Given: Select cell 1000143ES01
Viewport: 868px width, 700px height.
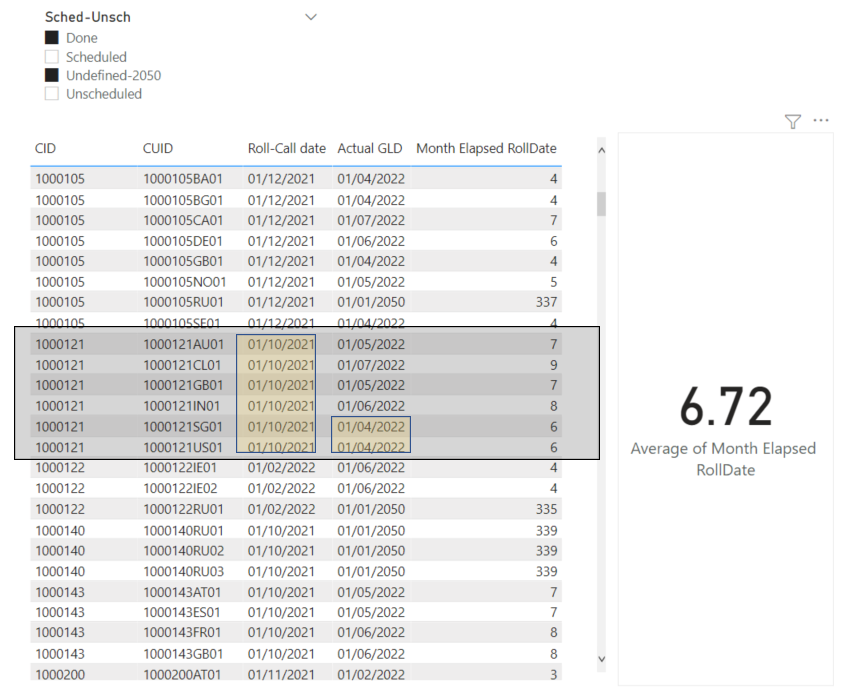Looking at the screenshot, I should pyautogui.click(x=182, y=612).
